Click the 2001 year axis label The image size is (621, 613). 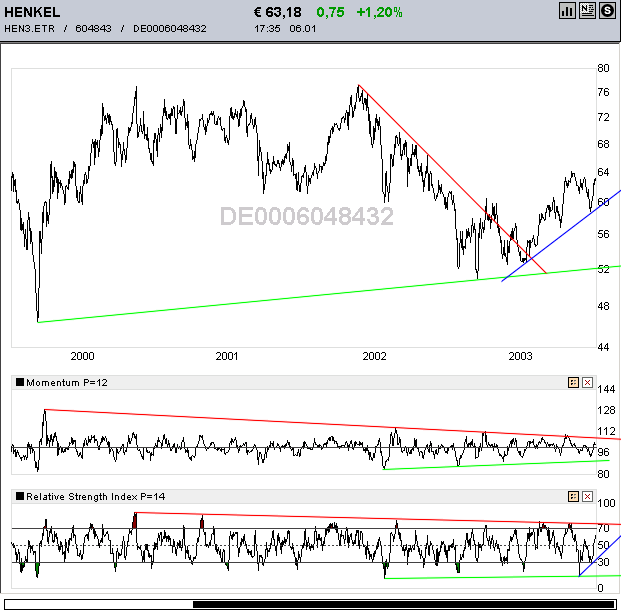click(x=227, y=356)
